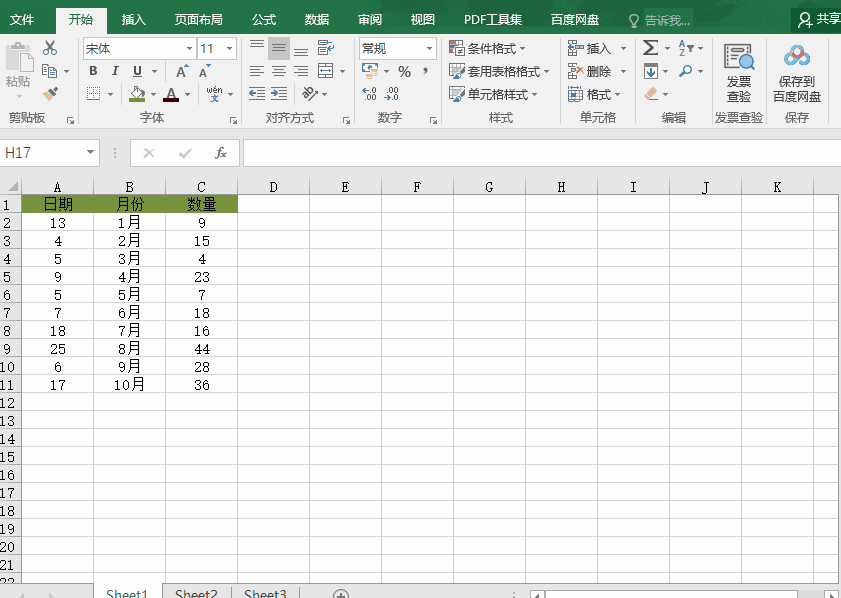Viewport: 841px width, 598px height.
Task: Increase font size with large A icon
Action: [182, 71]
